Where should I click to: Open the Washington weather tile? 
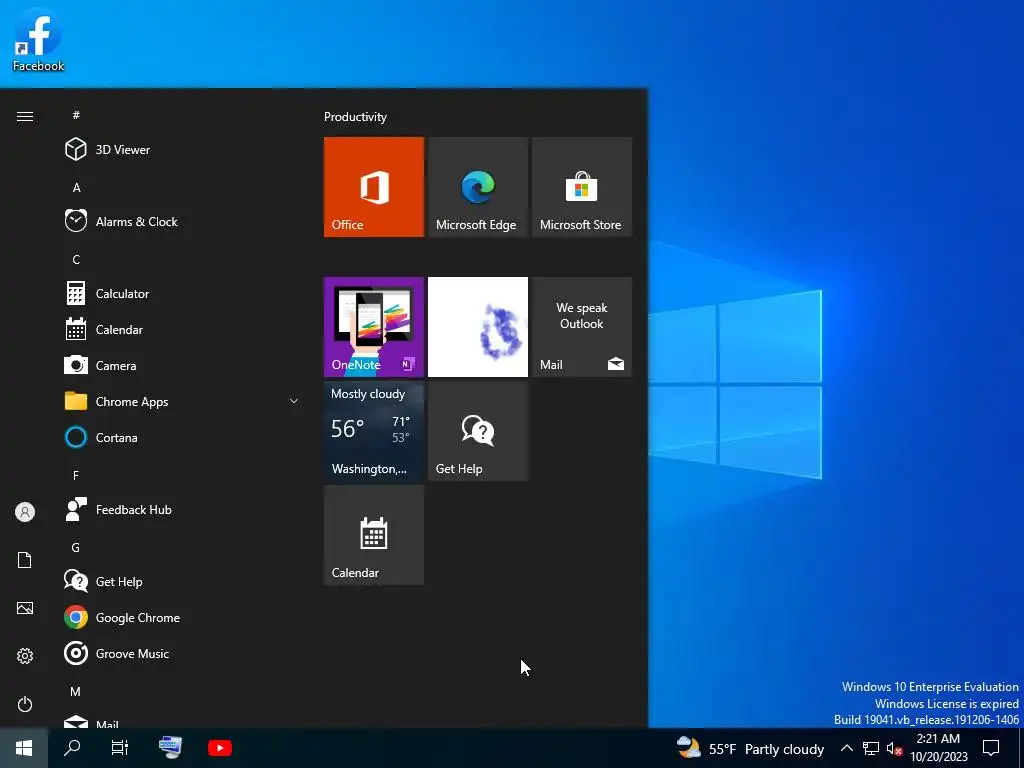[374, 431]
